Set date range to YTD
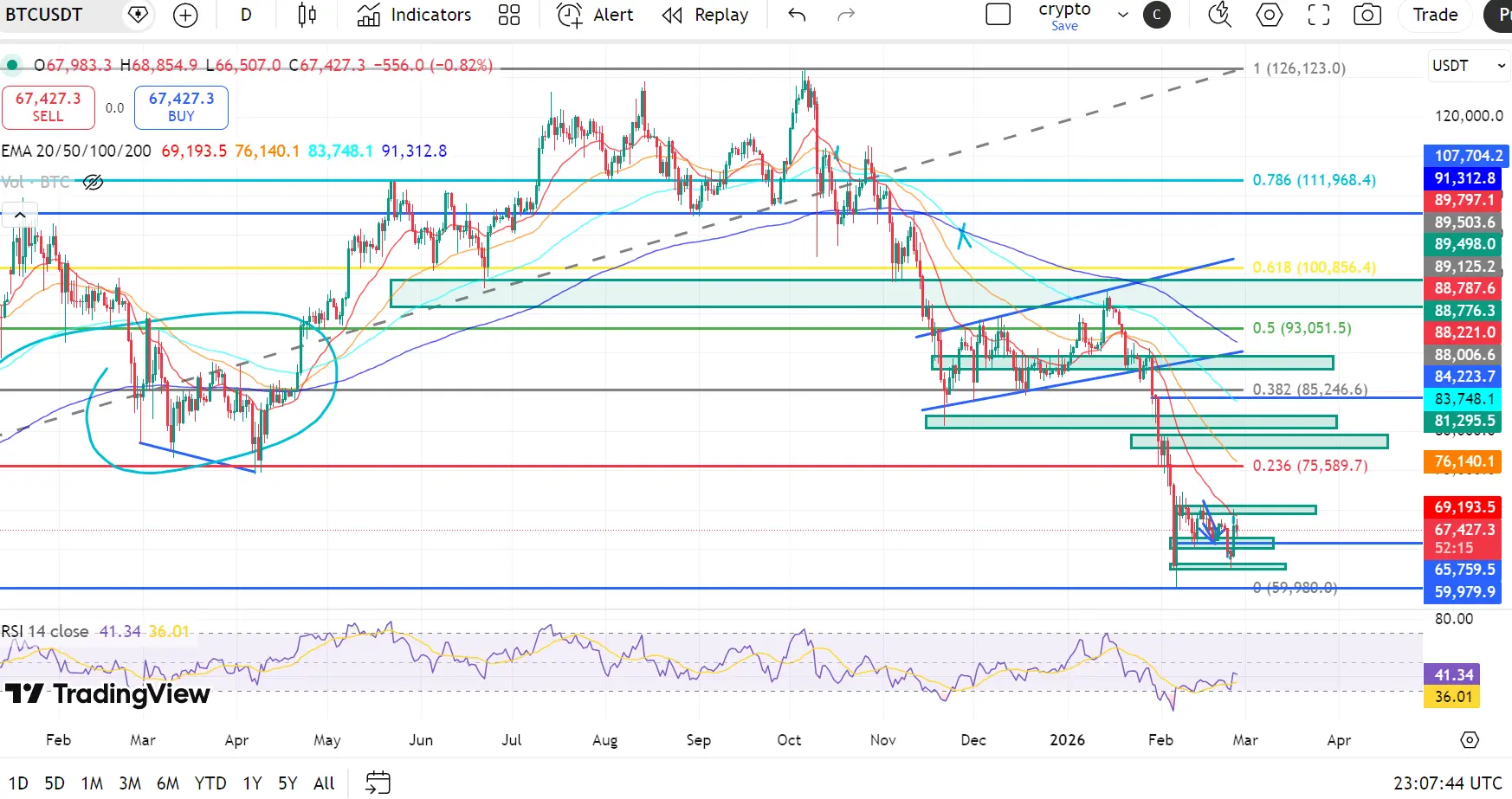This screenshot has width=1512, height=799. coord(210,783)
